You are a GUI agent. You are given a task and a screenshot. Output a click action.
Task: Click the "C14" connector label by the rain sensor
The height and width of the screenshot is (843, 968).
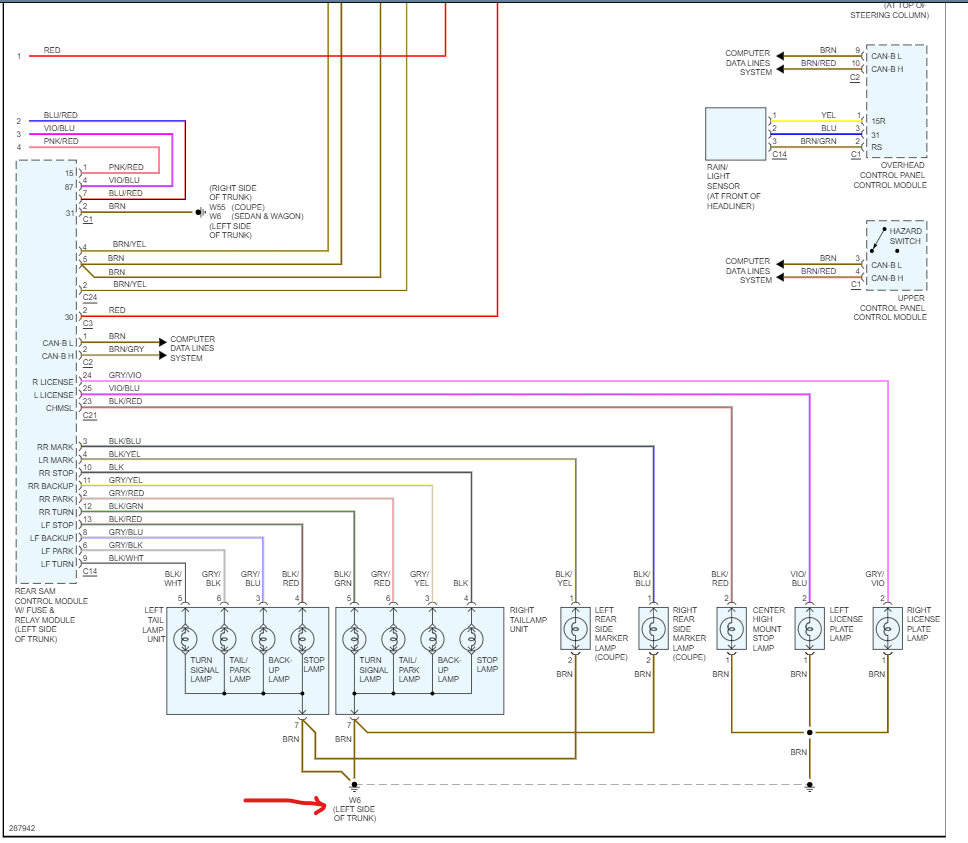pyautogui.click(x=780, y=154)
